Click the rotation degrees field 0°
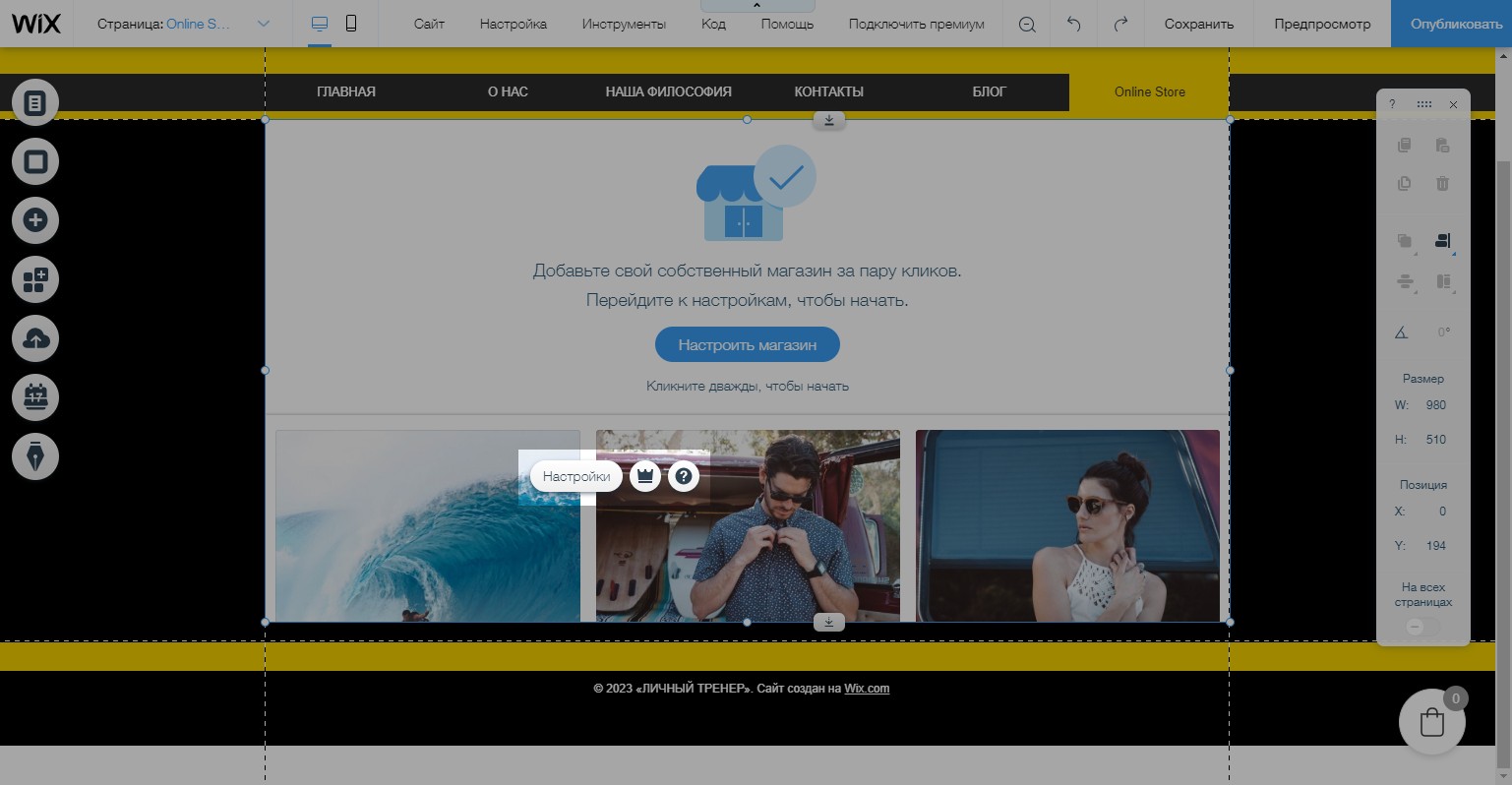The image size is (1512, 785). 1442,332
